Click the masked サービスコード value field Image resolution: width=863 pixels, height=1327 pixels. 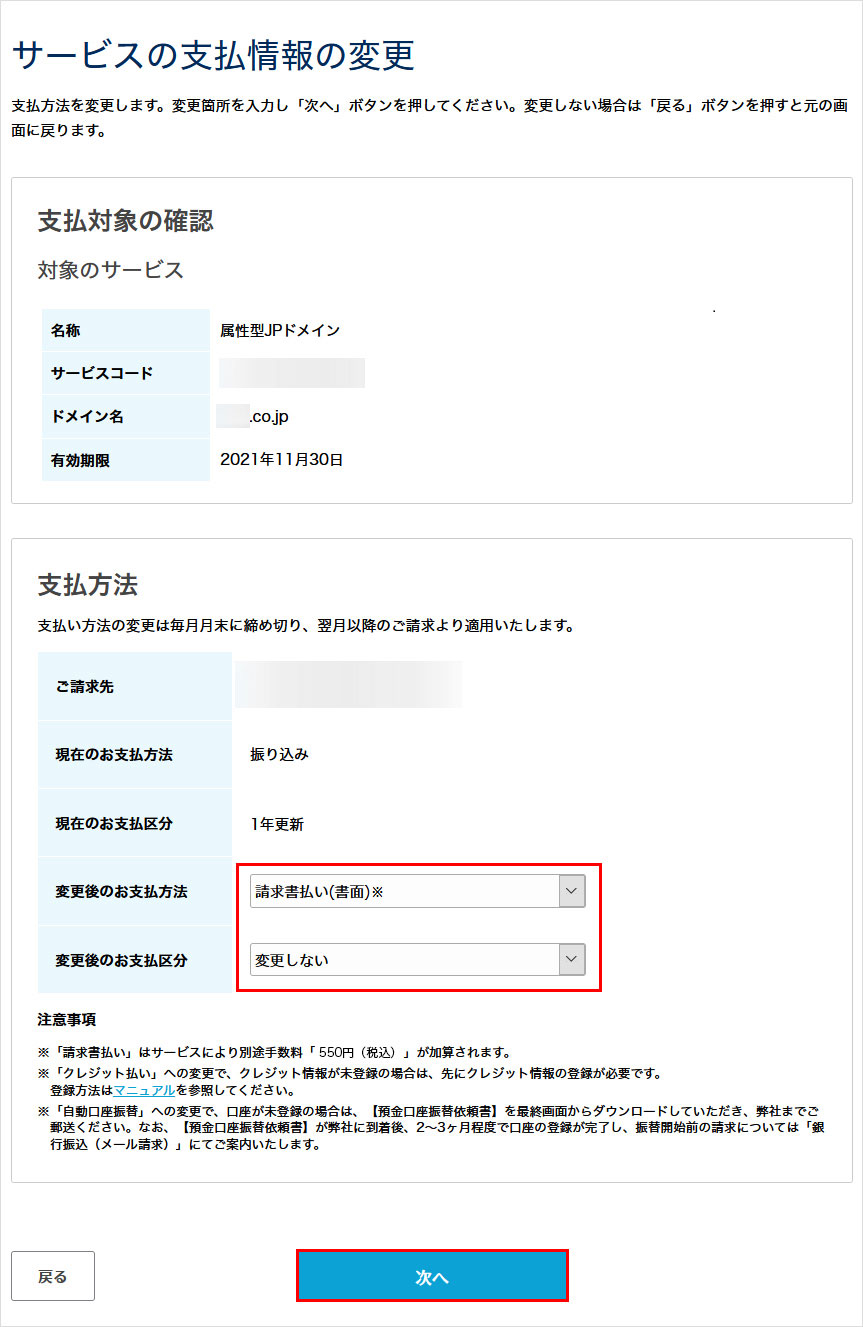click(x=292, y=372)
